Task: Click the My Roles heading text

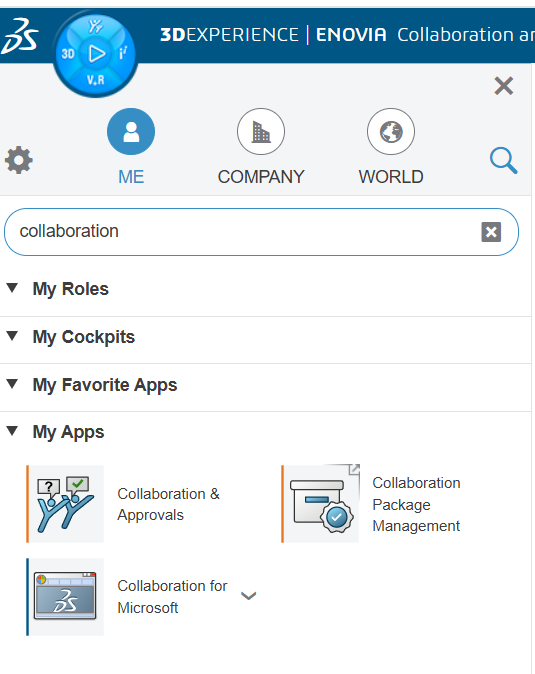Action: (x=71, y=289)
